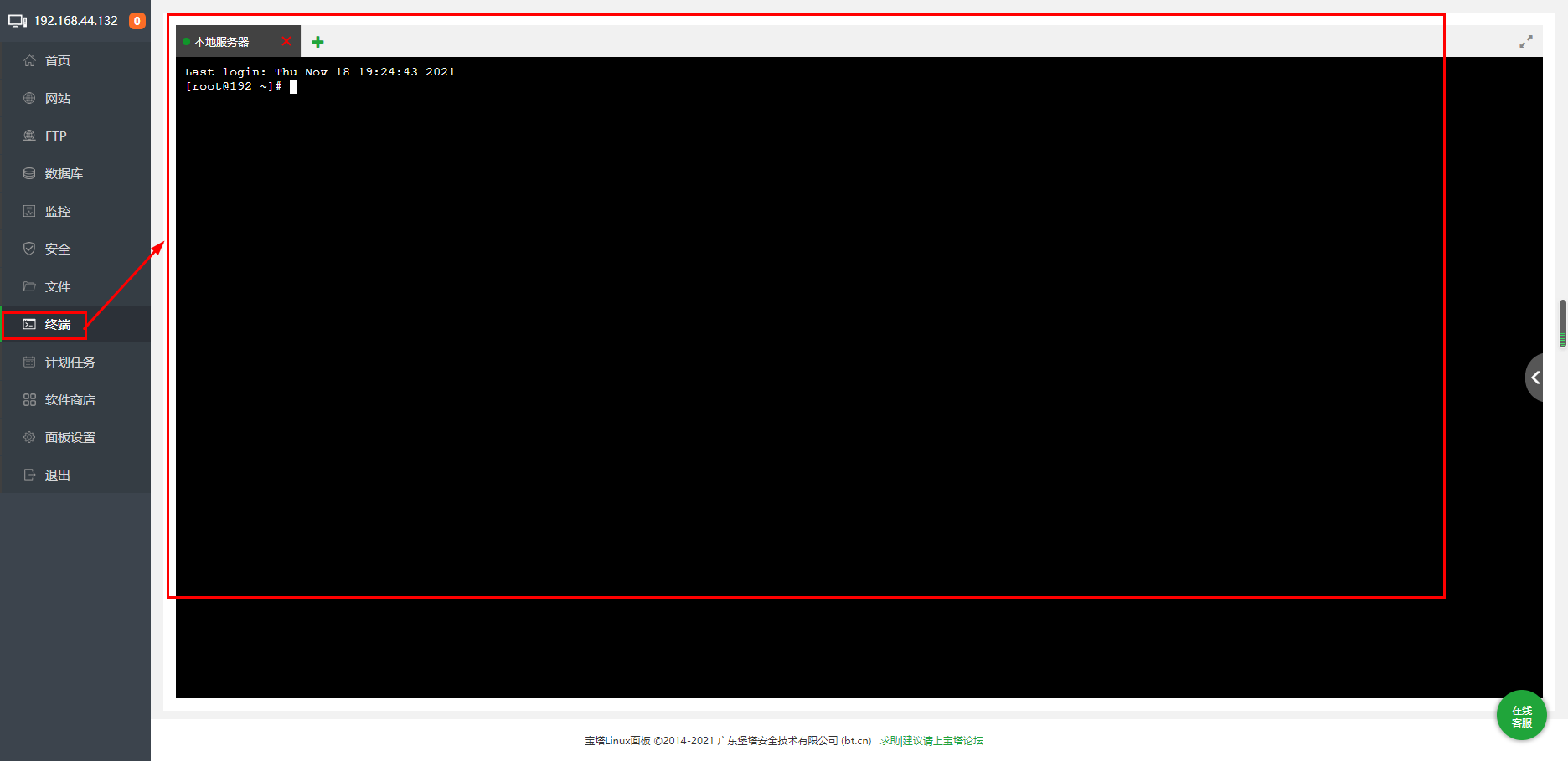The height and width of the screenshot is (761, 1568).
Task: Click the FTP globe icon
Action: (x=29, y=136)
